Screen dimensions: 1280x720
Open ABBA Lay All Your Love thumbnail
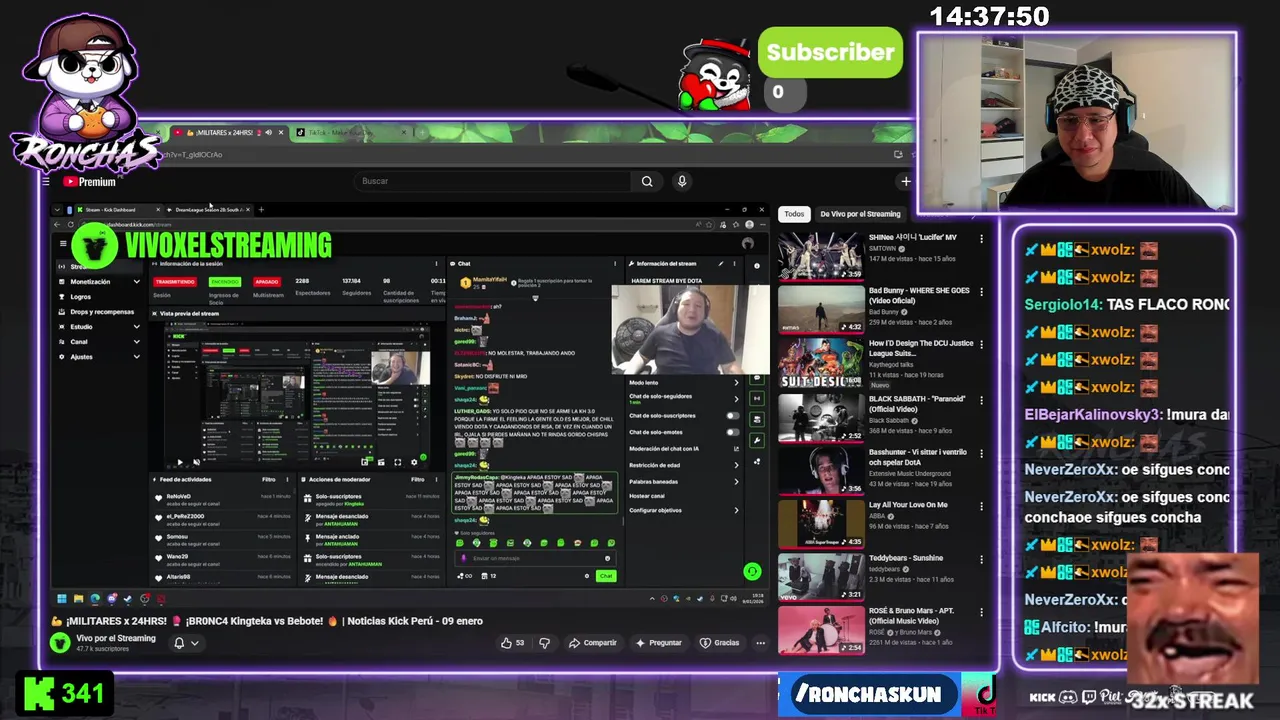pyautogui.click(x=821, y=523)
